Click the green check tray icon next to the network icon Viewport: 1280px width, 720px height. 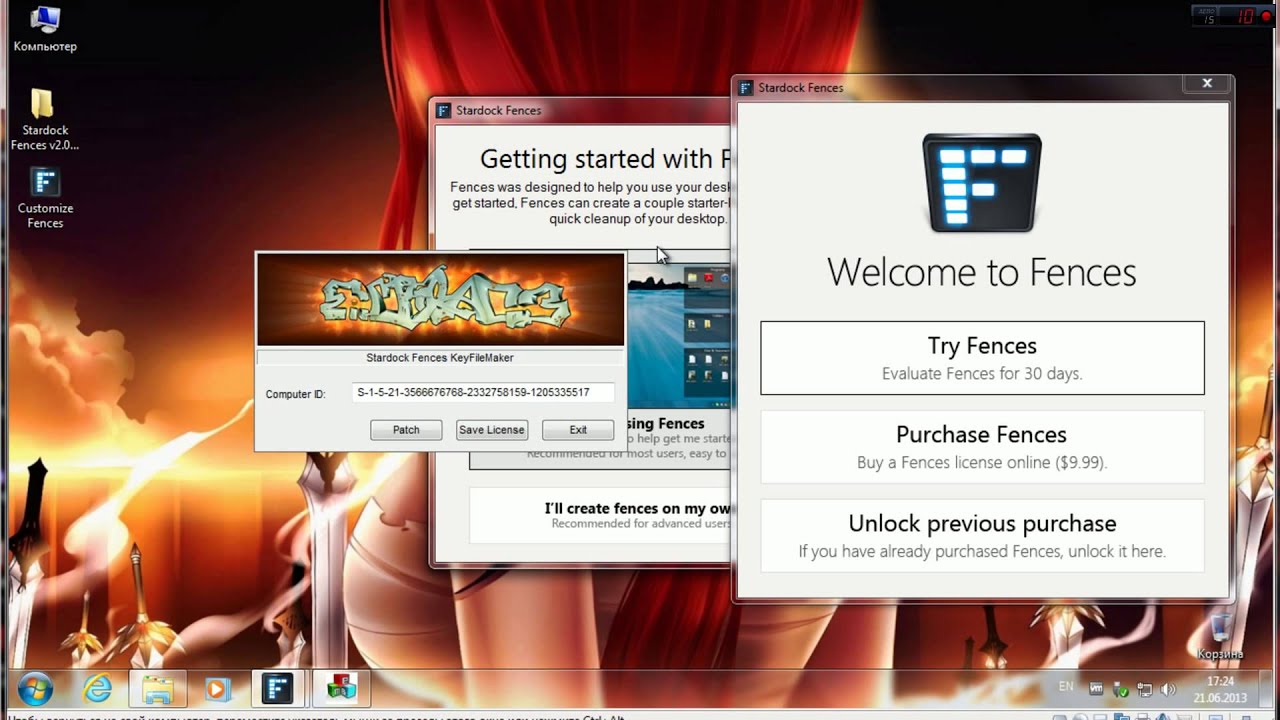click(1121, 690)
